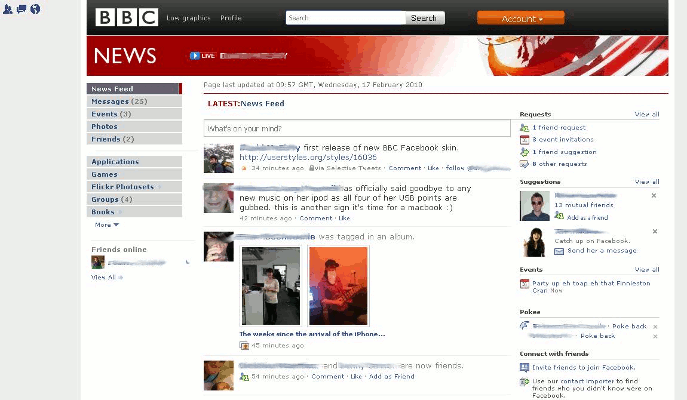Open the office photo thumbnail in album

271,286
